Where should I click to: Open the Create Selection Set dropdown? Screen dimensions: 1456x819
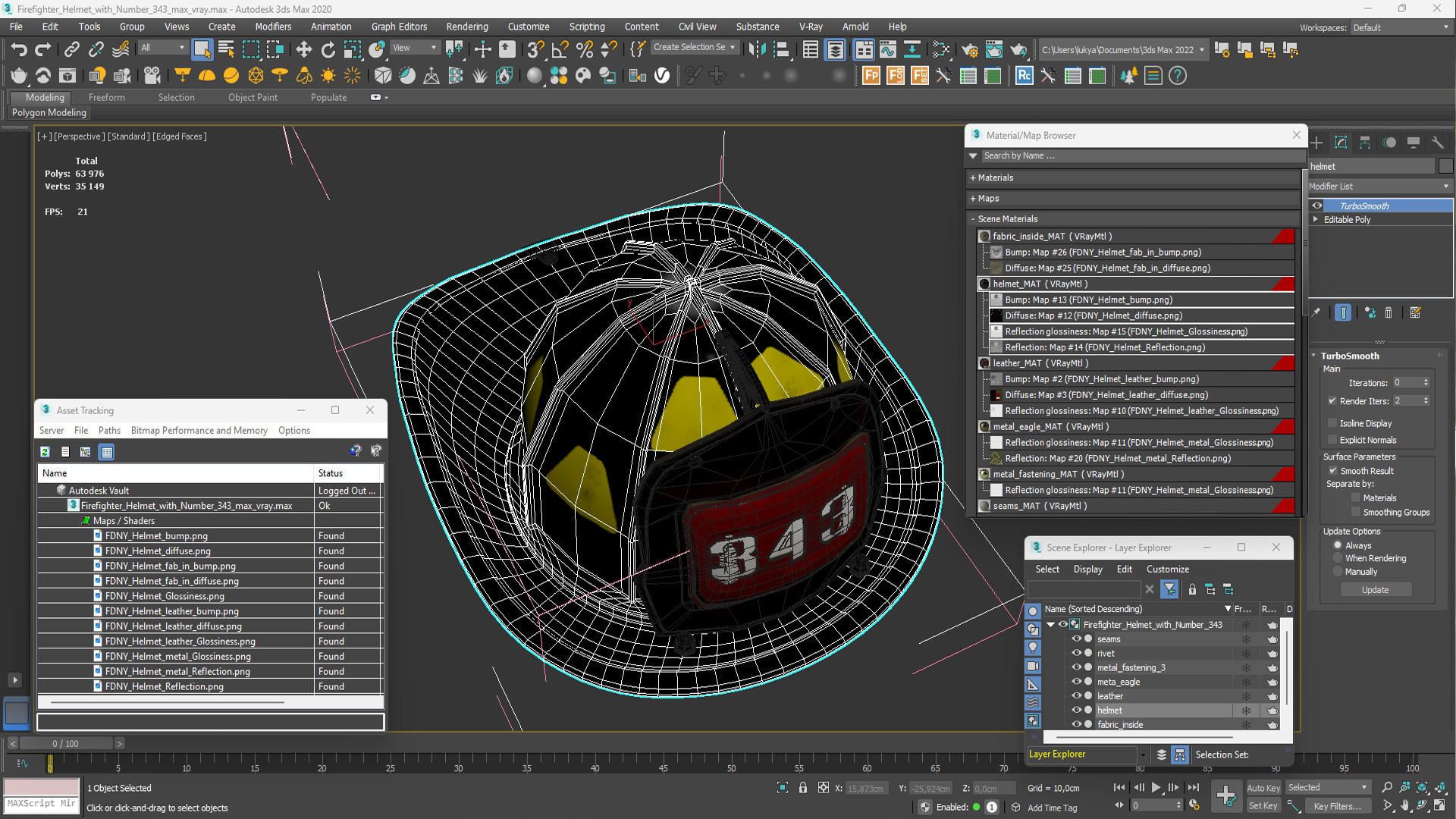coord(694,47)
